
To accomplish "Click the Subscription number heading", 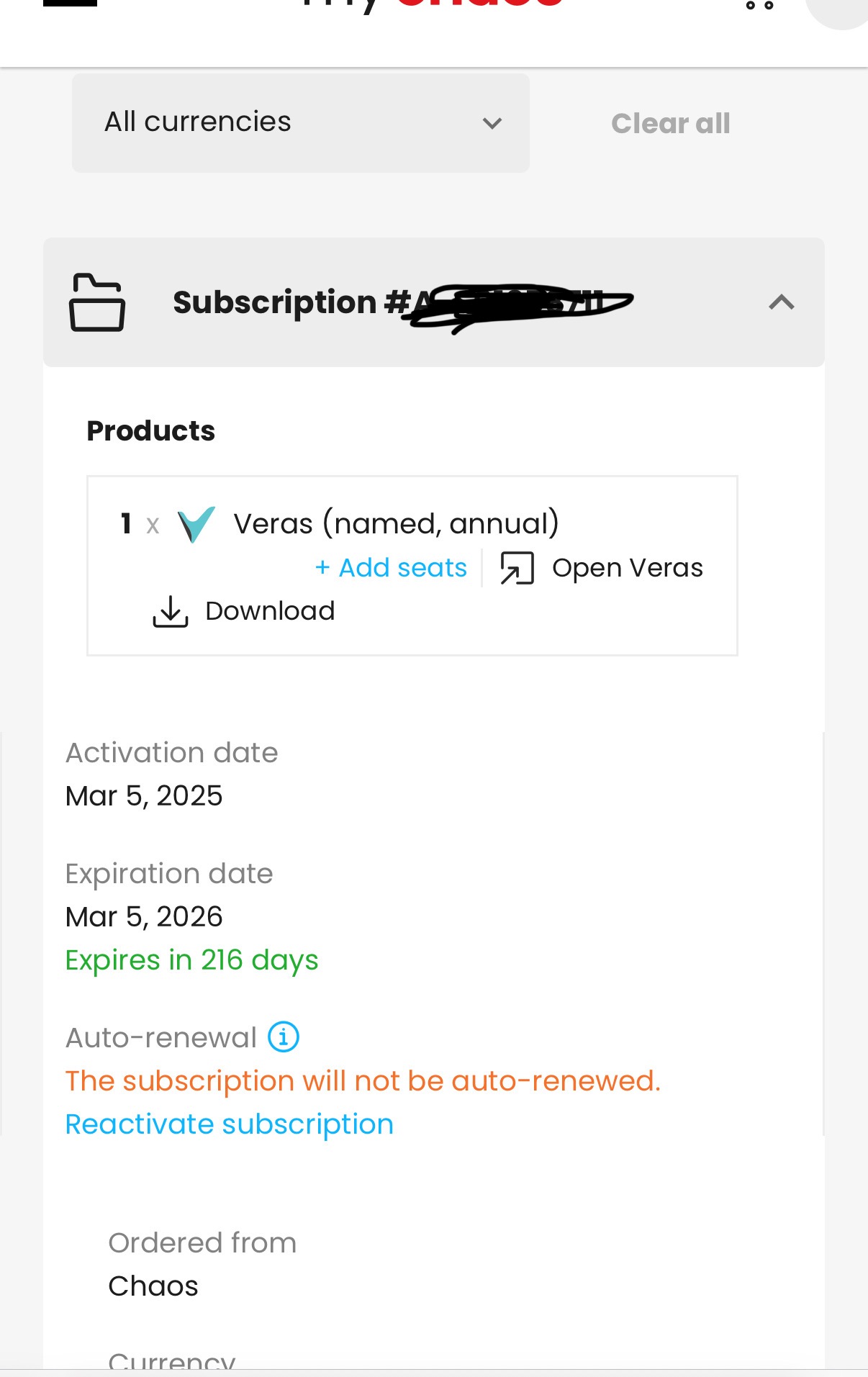I will coord(403,303).
